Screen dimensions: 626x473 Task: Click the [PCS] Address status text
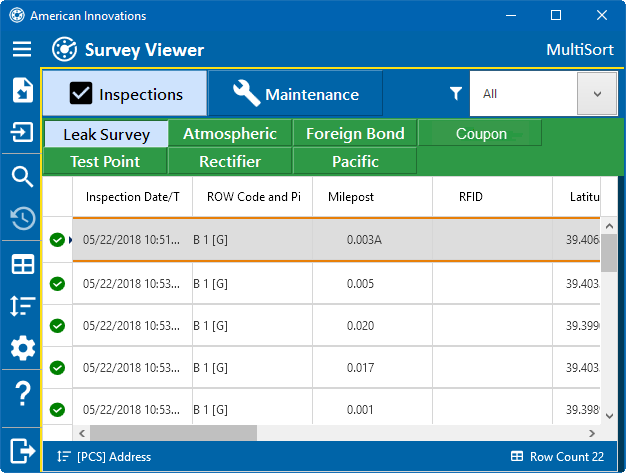(114, 456)
